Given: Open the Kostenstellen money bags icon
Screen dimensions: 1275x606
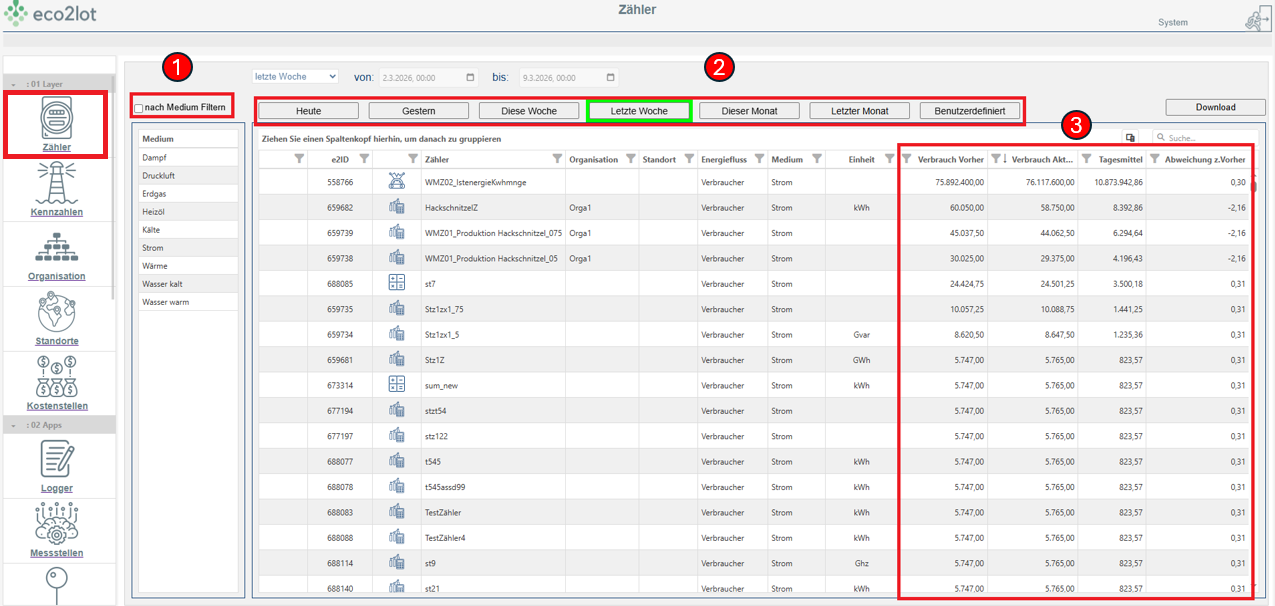Looking at the screenshot, I should pos(57,376).
